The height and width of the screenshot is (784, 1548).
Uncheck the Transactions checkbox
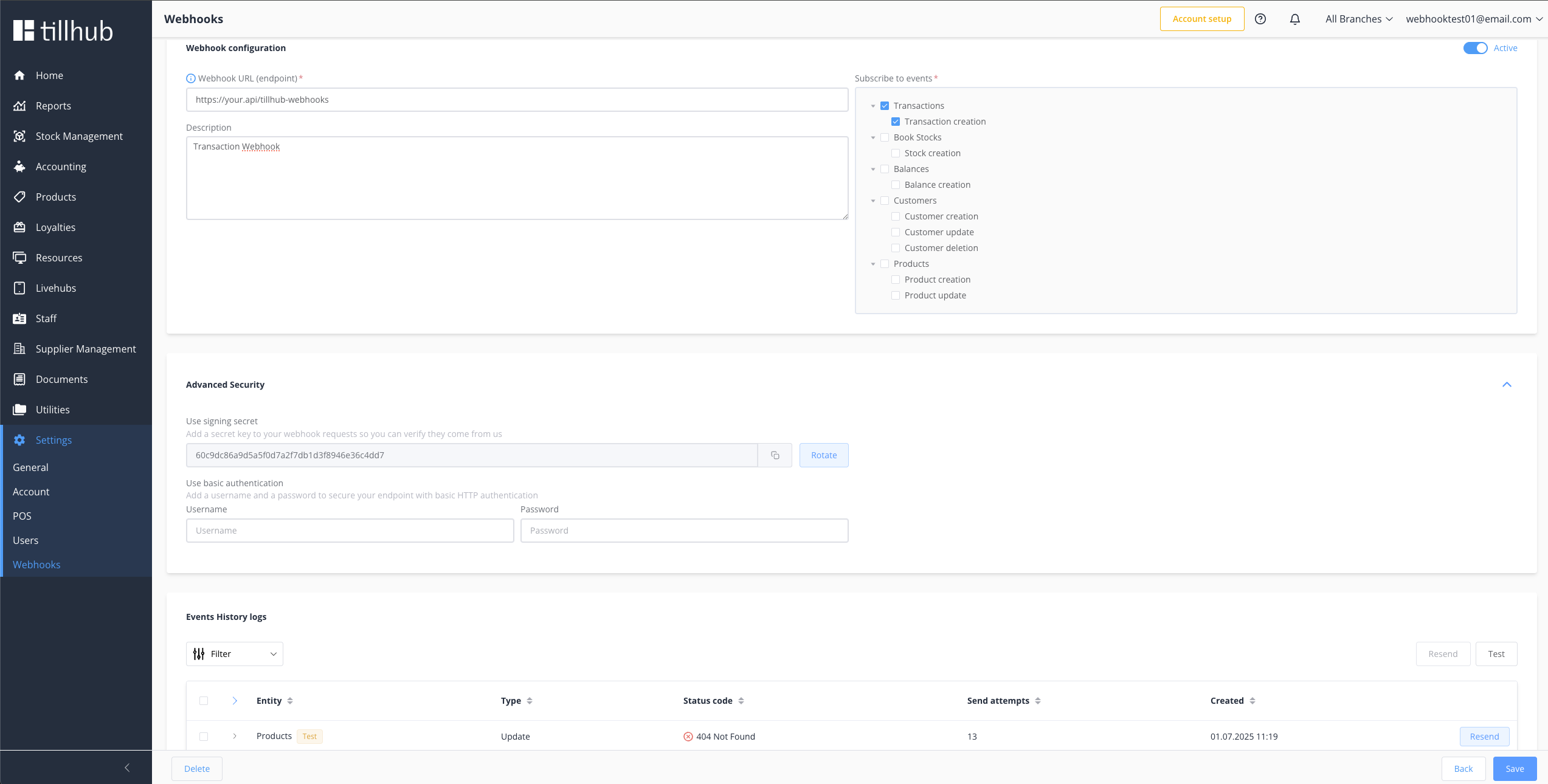[885, 106]
